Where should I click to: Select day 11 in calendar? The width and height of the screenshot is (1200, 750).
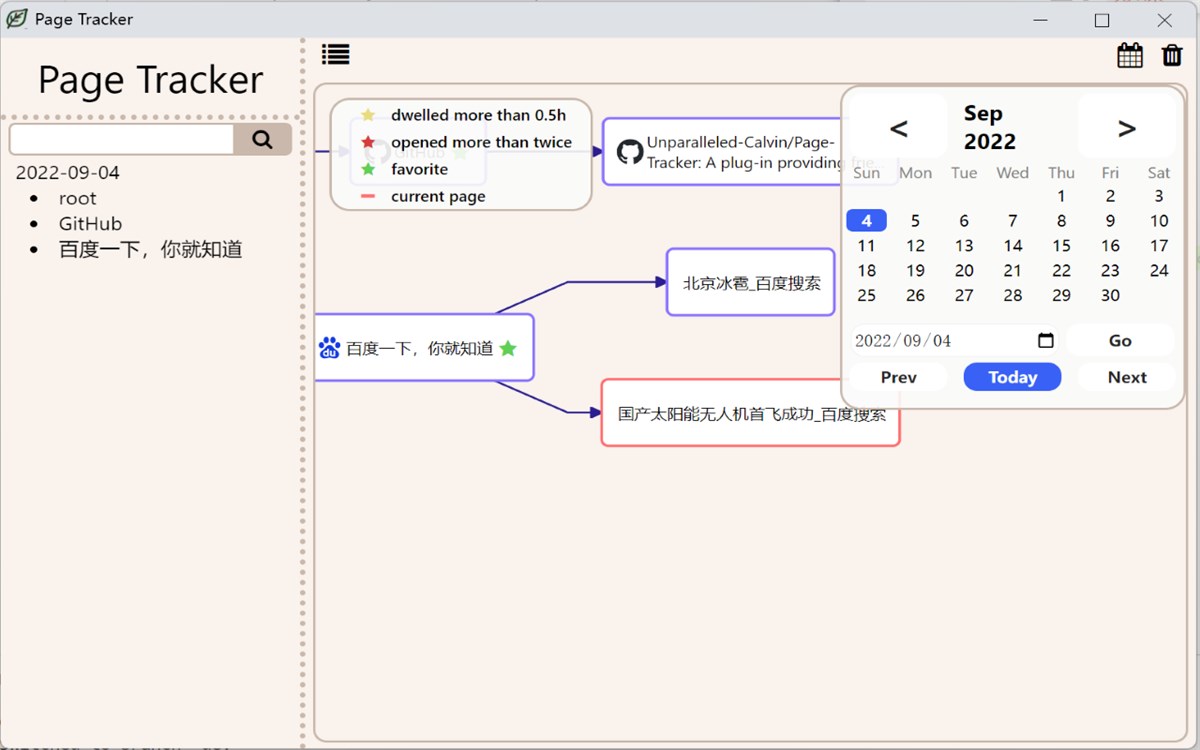(x=867, y=246)
